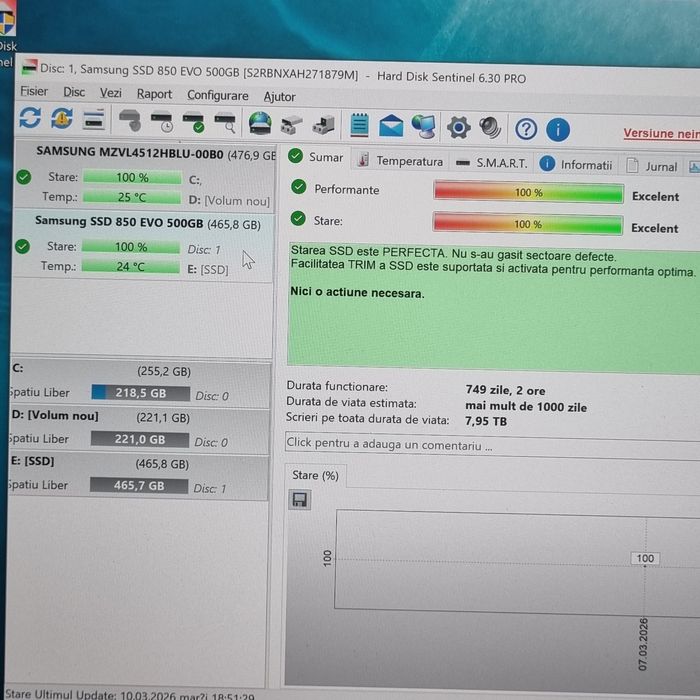This screenshot has width=700, height=700.
Task: Open the Configurare menu
Action: pos(217,96)
